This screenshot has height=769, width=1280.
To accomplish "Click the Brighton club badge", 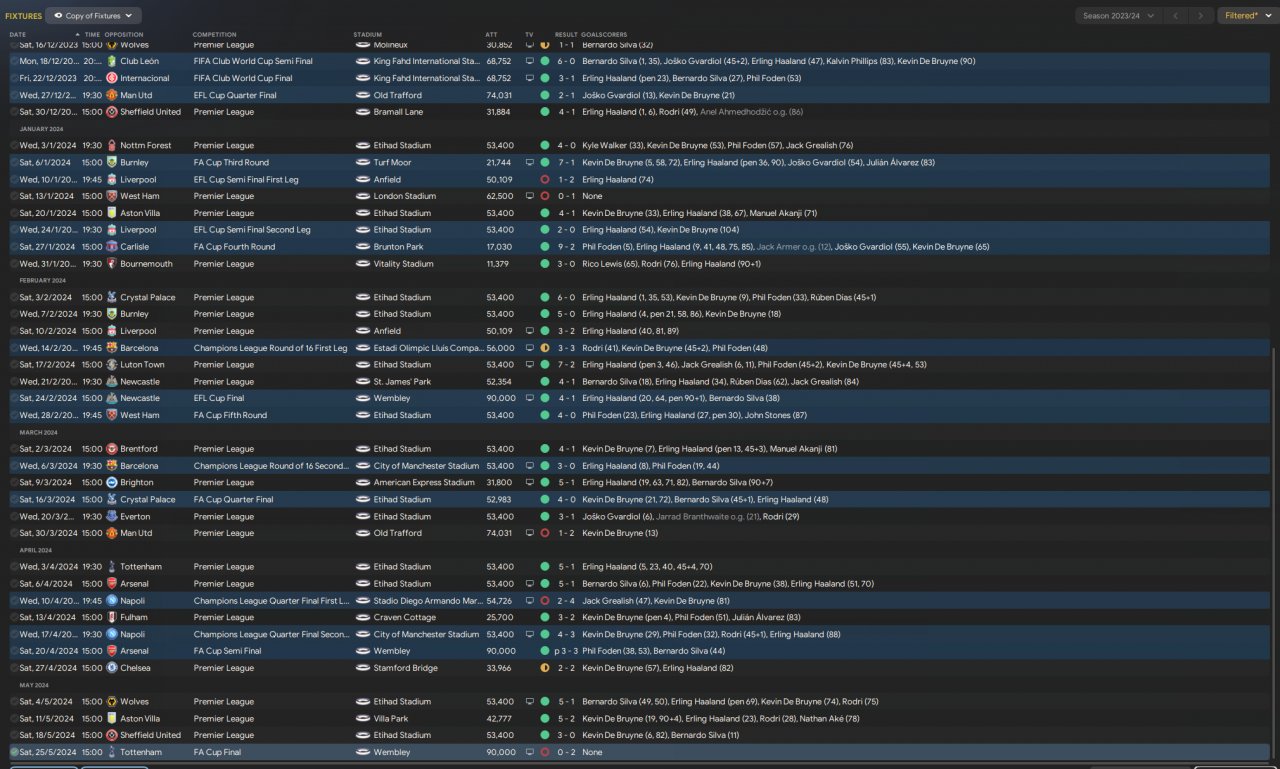I will click(111, 483).
